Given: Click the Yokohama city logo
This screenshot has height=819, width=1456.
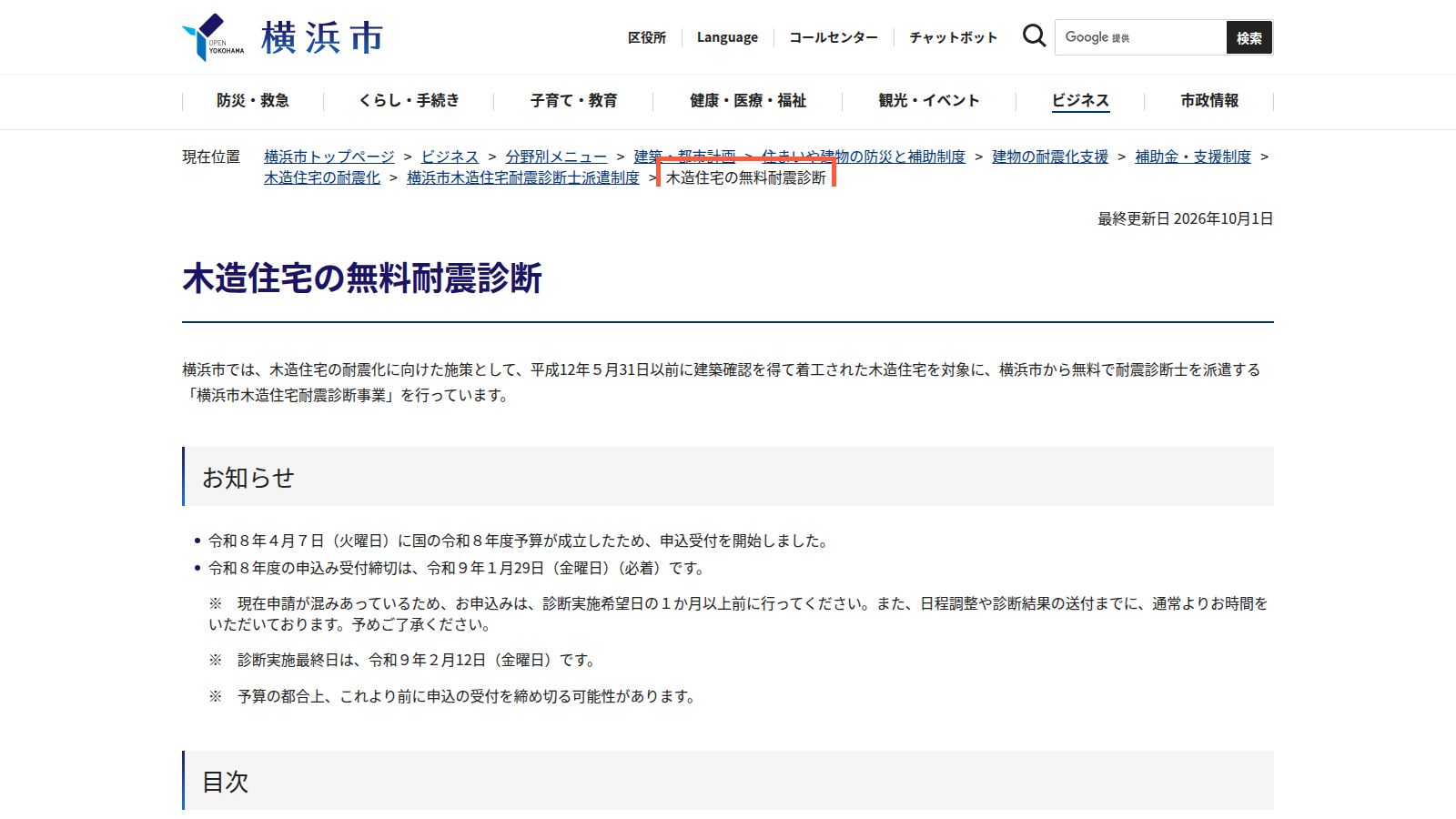Looking at the screenshot, I should click(282, 37).
